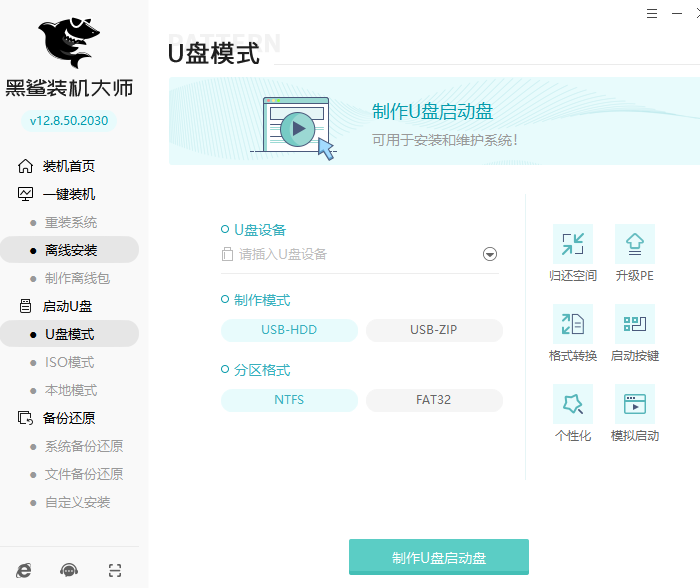Open 系统备份还原 in the sidebar
The image size is (700, 588).
click(x=83, y=446)
